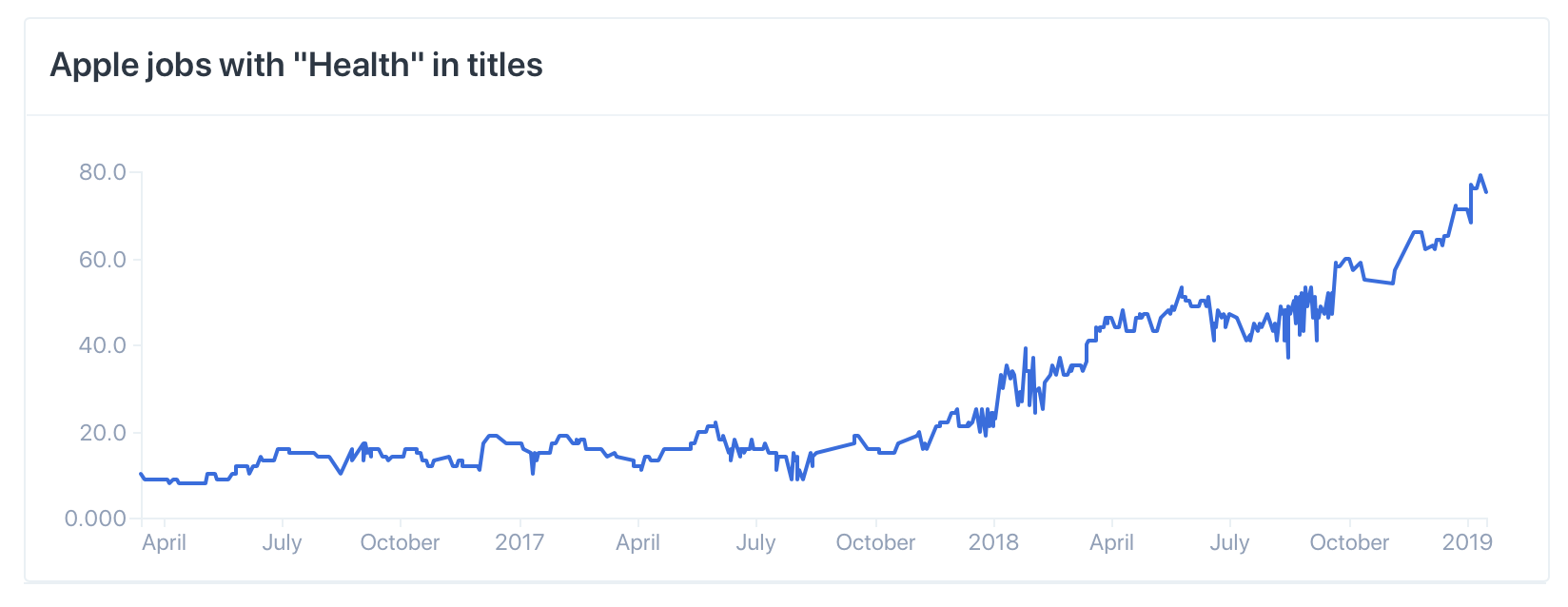The height and width of the screenshot is (607, 1568).
Task: Select the 20.0 y-axis label
Action: 102,433
